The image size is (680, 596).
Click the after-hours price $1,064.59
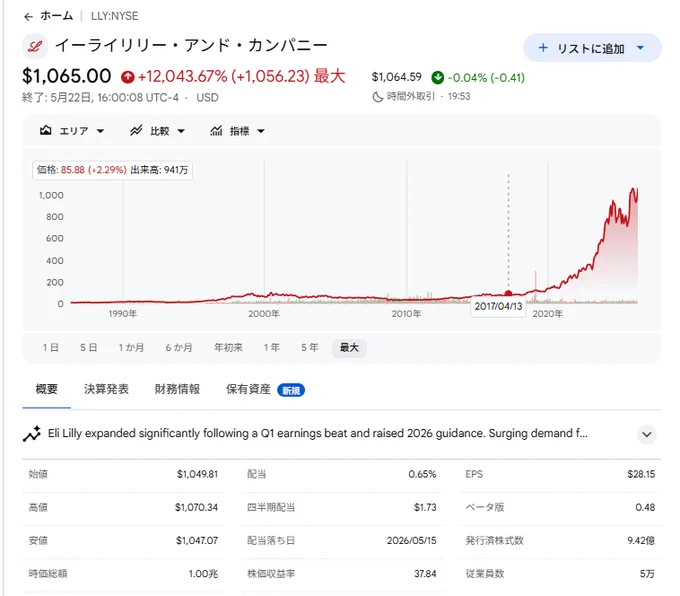coord(396,77)
